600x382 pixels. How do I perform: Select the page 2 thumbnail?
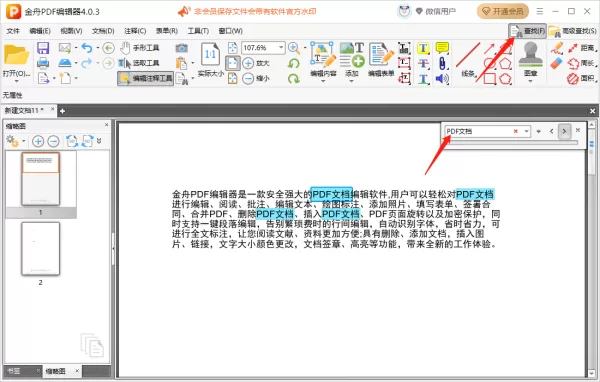coord(41,249)
